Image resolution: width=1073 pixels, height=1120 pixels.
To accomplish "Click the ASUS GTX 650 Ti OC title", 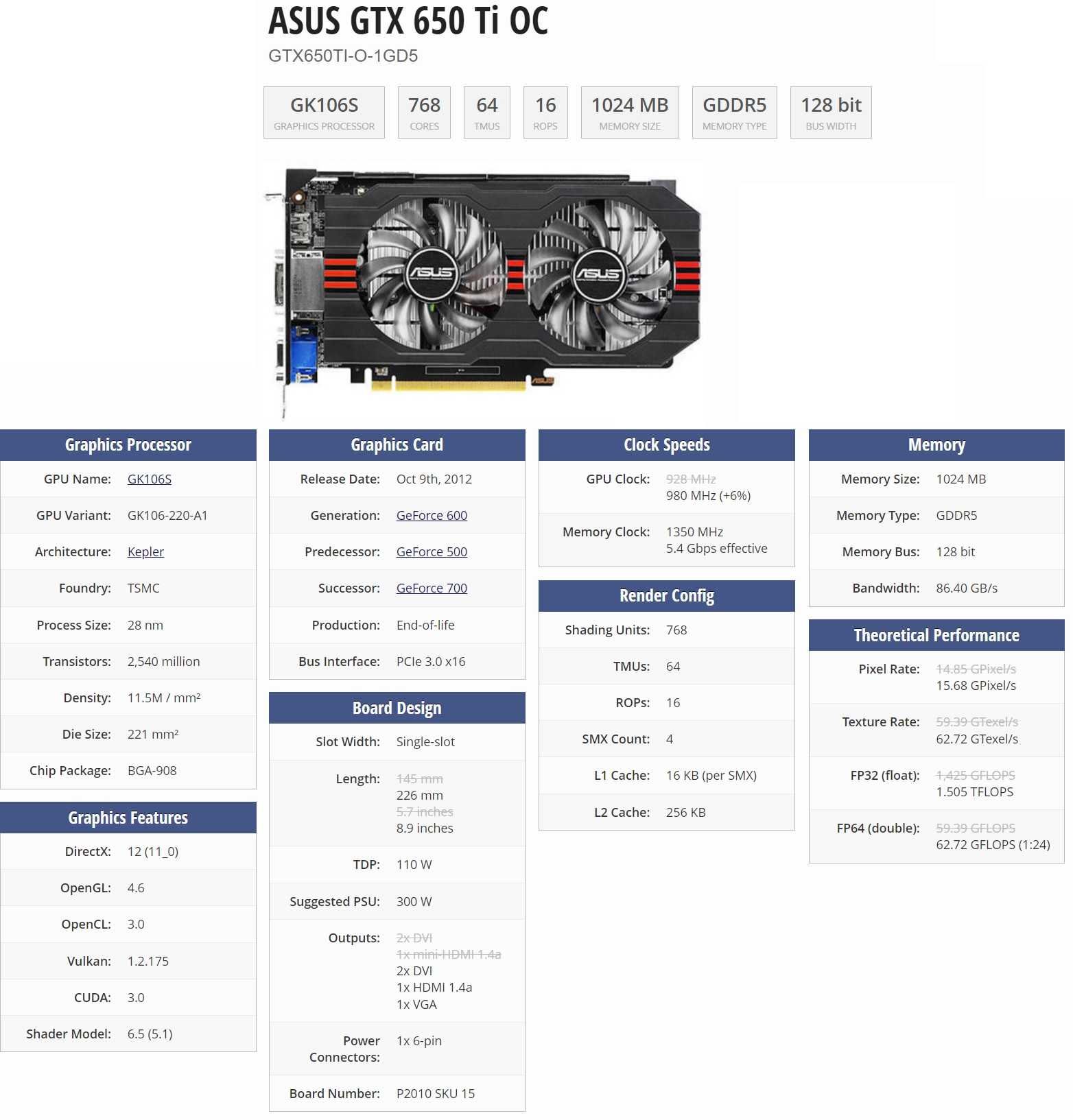I will click(x=408, y=21).
